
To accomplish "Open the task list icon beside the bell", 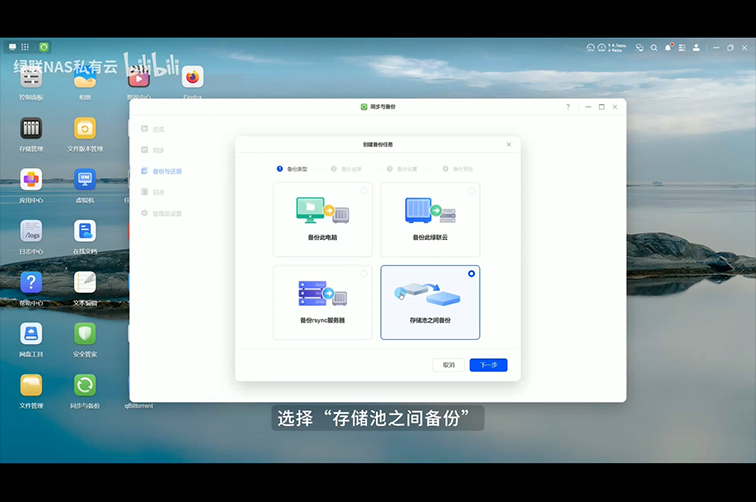I will 682,47.
